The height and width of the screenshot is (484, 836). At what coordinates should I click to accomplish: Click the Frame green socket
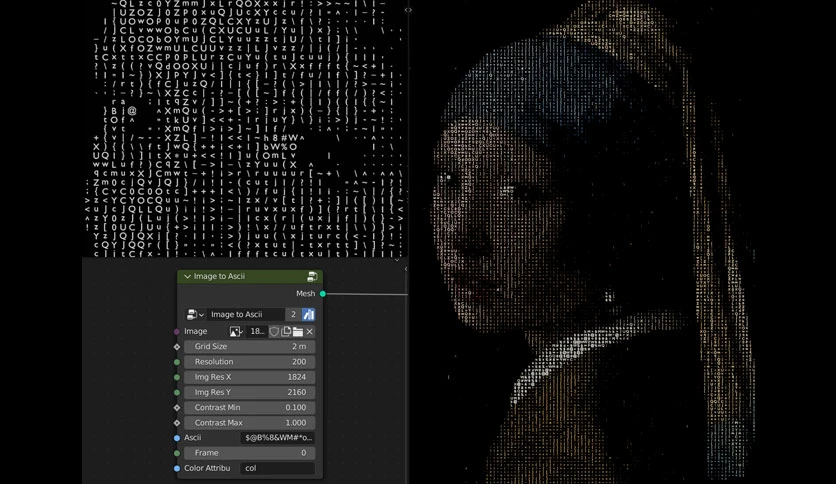[x=177, y=453]
